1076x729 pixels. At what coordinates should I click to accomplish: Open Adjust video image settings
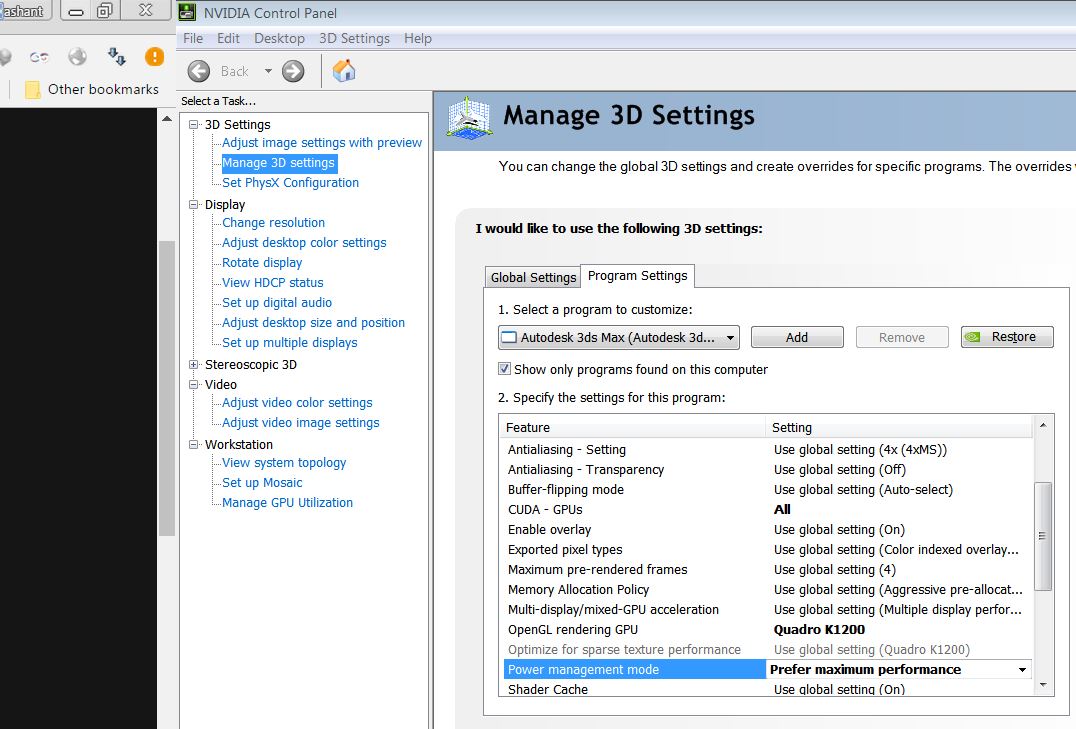[301, 422]
